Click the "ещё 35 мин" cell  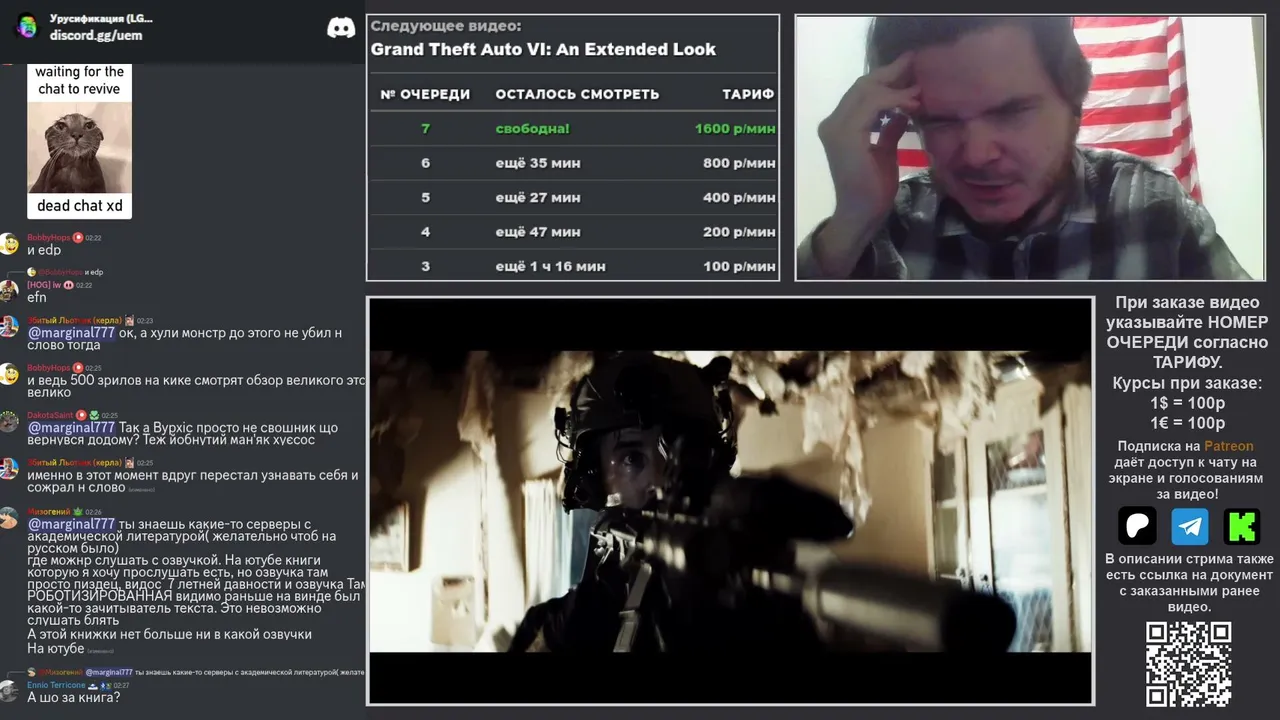point(538,163)
